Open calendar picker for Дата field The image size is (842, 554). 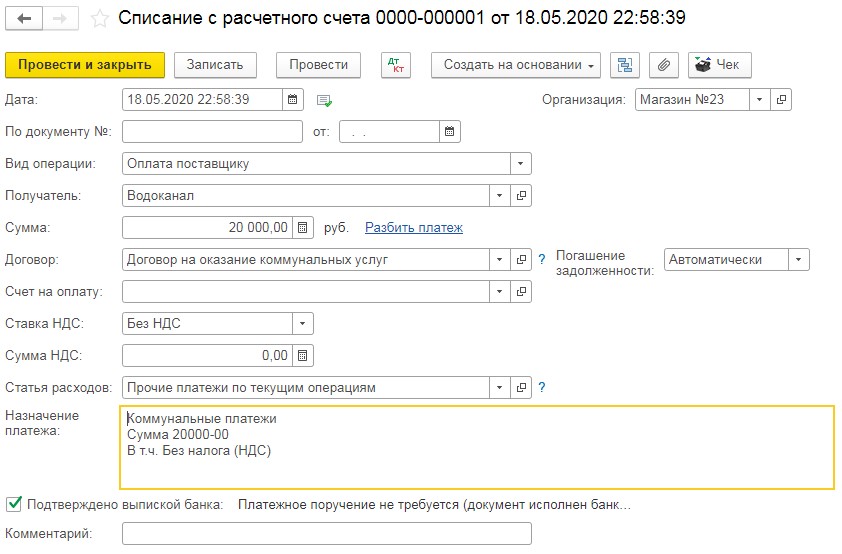pyautogui.click(x=292, y=99)
